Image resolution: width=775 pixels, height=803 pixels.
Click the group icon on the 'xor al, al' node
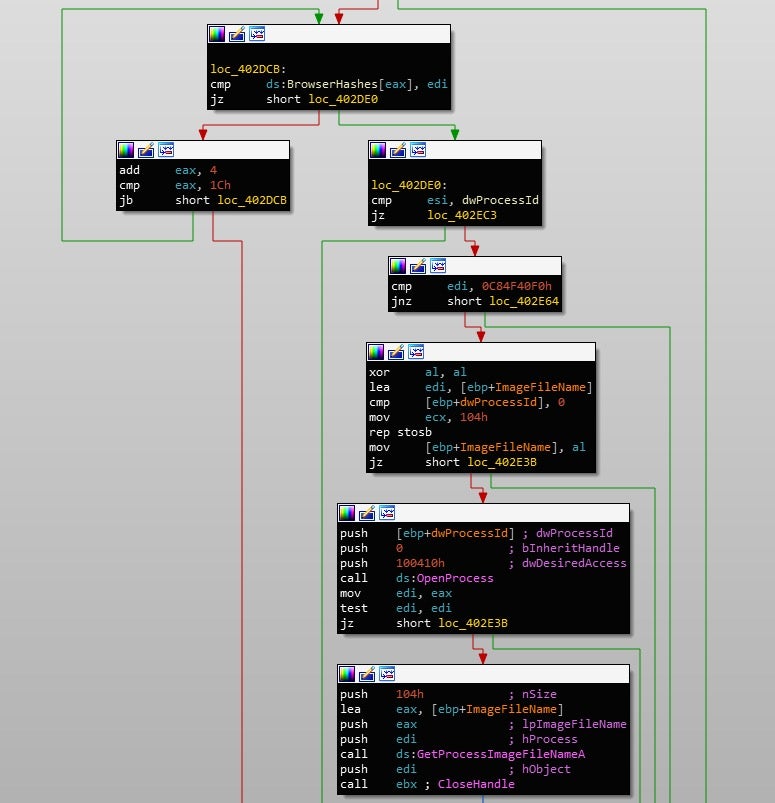click(416, 352)
